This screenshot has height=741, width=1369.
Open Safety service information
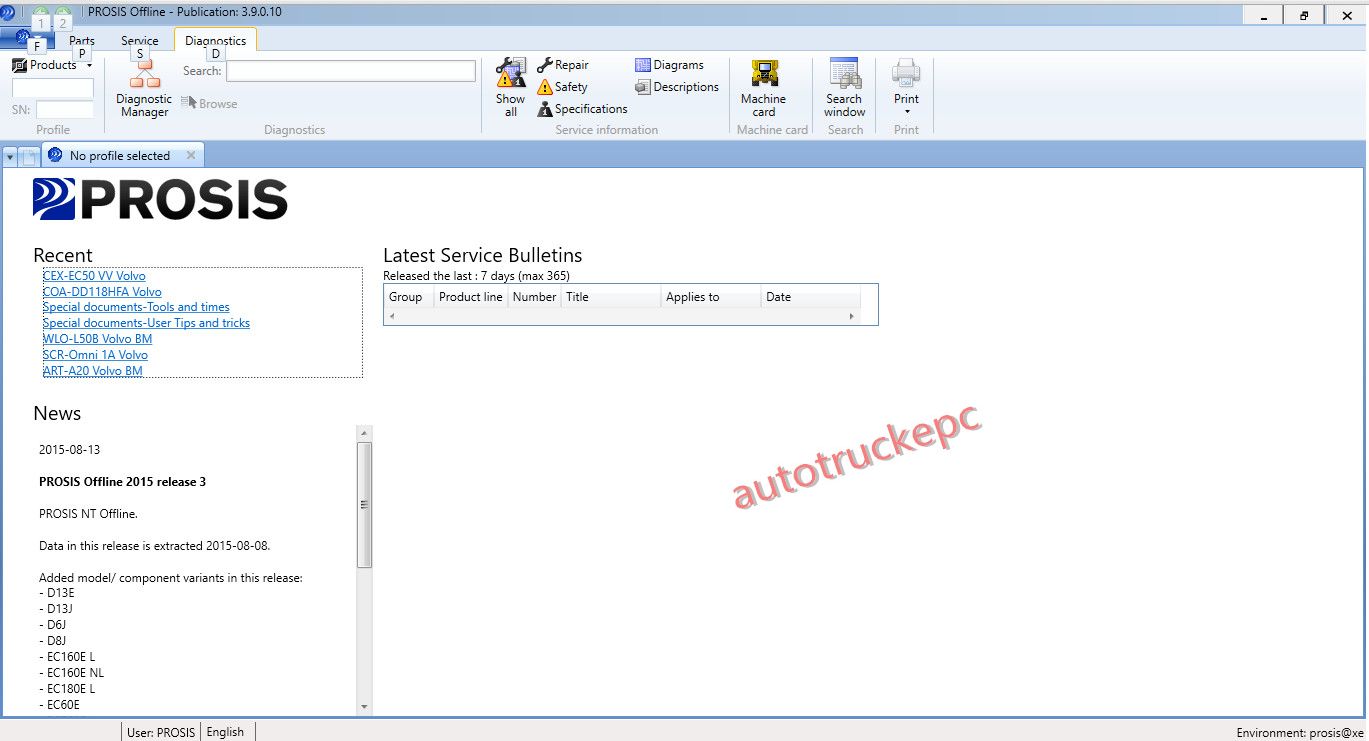coord(563,87)
